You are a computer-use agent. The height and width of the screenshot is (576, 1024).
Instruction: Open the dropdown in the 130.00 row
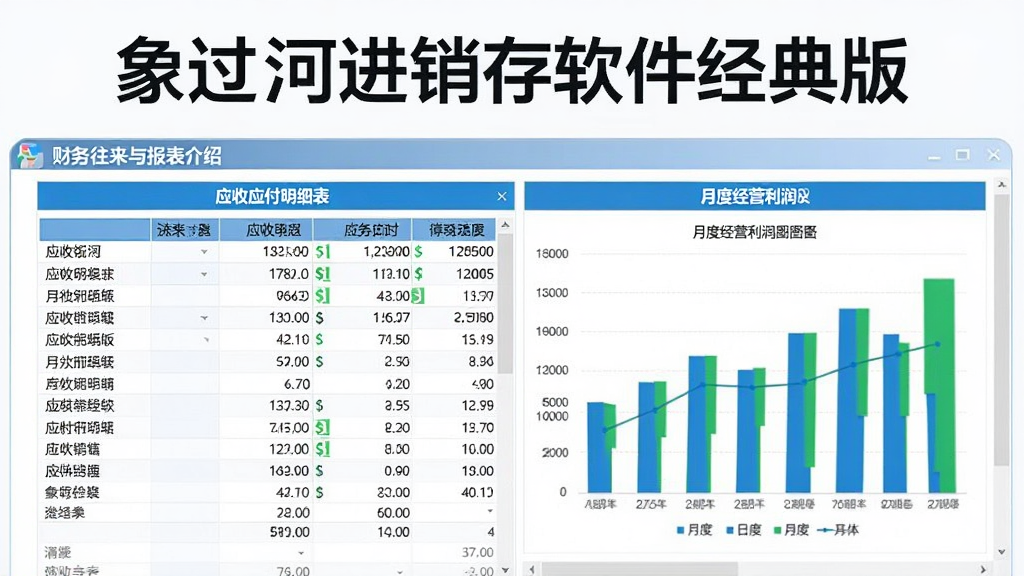pyautogui.click(x=204, y=318)
